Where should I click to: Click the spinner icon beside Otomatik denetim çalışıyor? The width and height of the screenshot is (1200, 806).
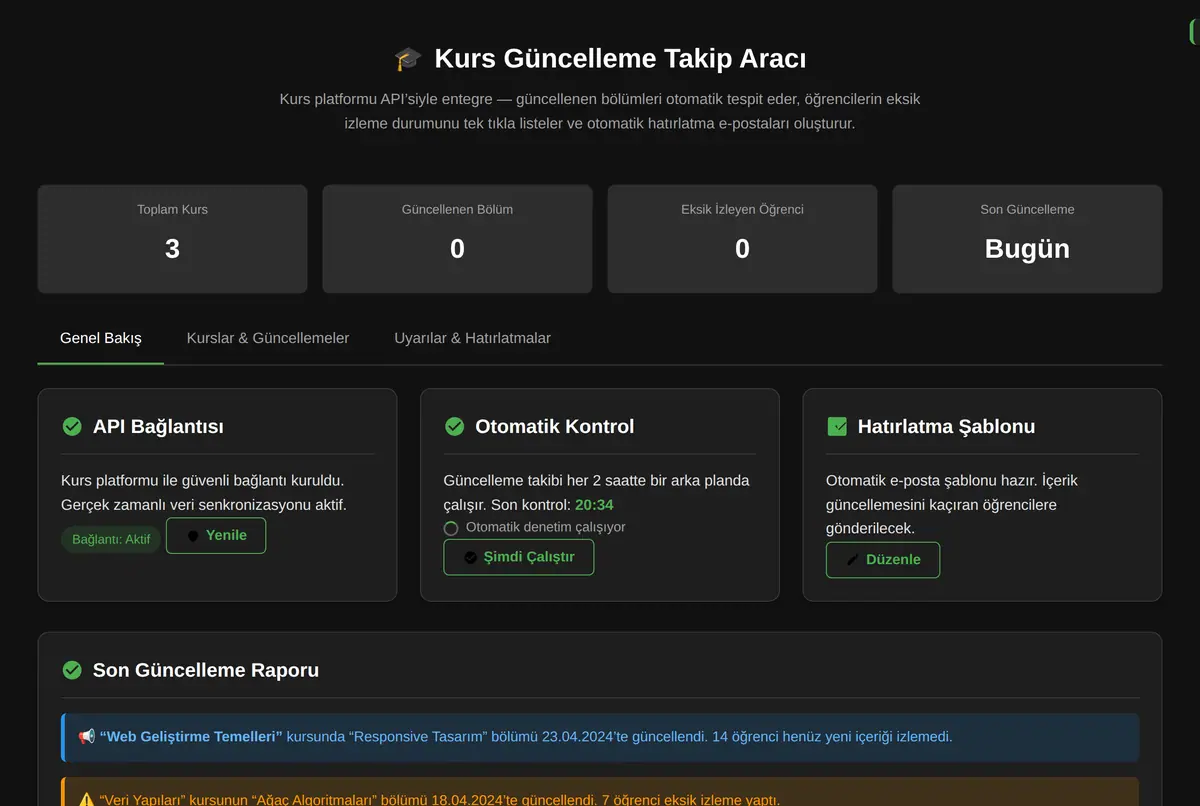pos(451,528)
